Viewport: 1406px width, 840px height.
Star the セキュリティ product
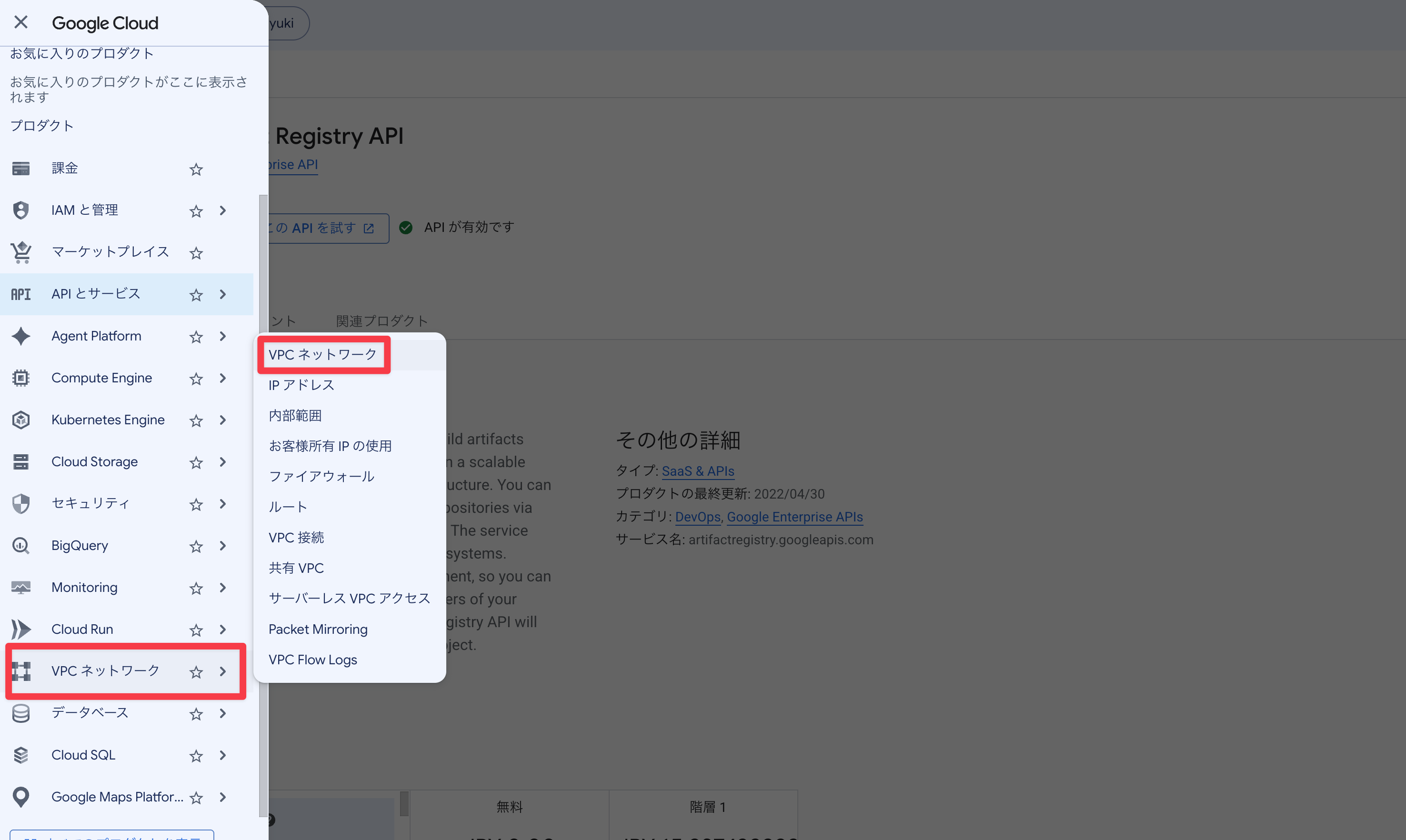[x=196, y=504]
